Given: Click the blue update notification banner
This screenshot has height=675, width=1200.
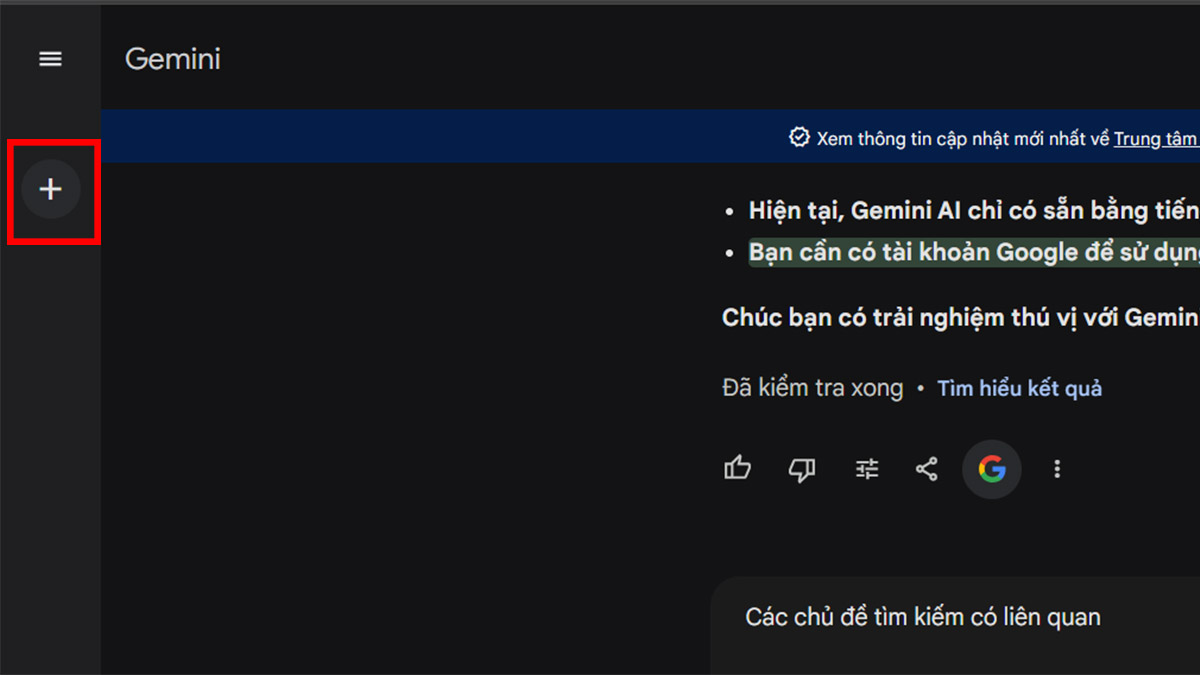Looking at the screenshot, I should point(650,137).
